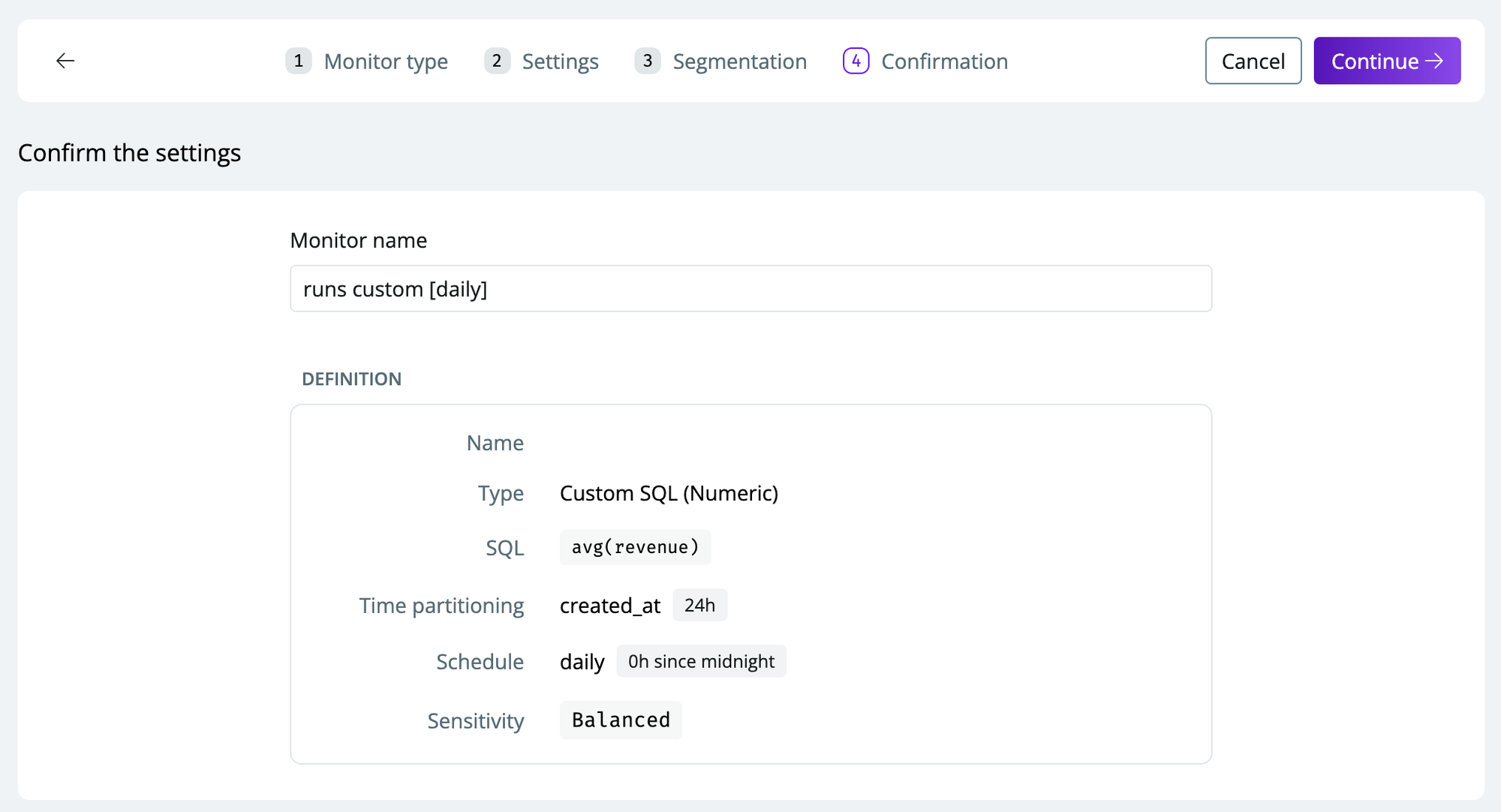Click the Custom SQL (Numeric) type text
Viewport: 1501px width, 812px height.
pos(669,493)
